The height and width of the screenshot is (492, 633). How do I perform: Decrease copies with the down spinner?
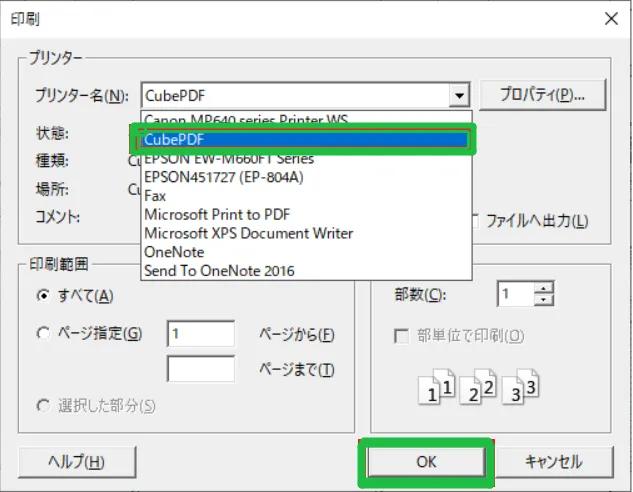544,299
